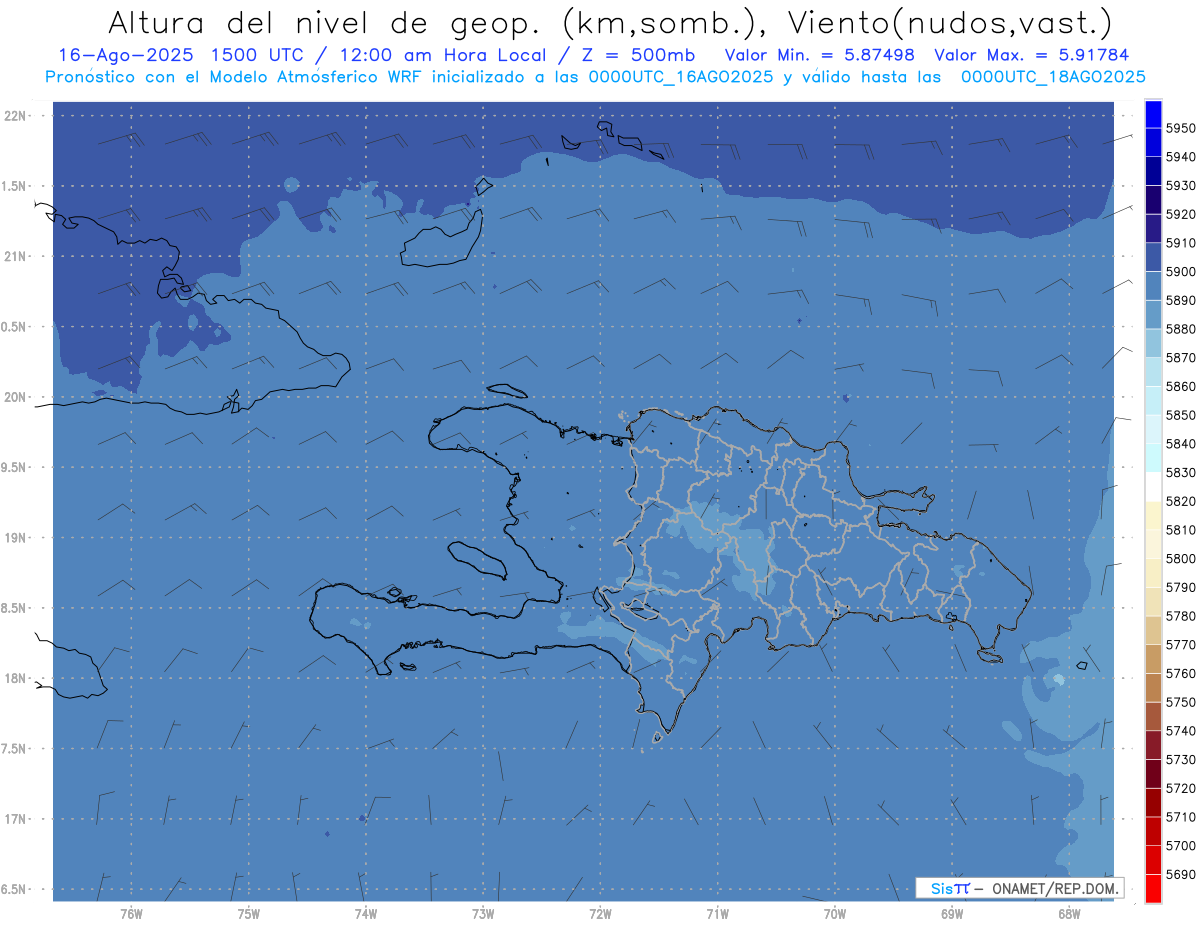
Task: Click the 76W longitude label
Action: tap(131, 914)
